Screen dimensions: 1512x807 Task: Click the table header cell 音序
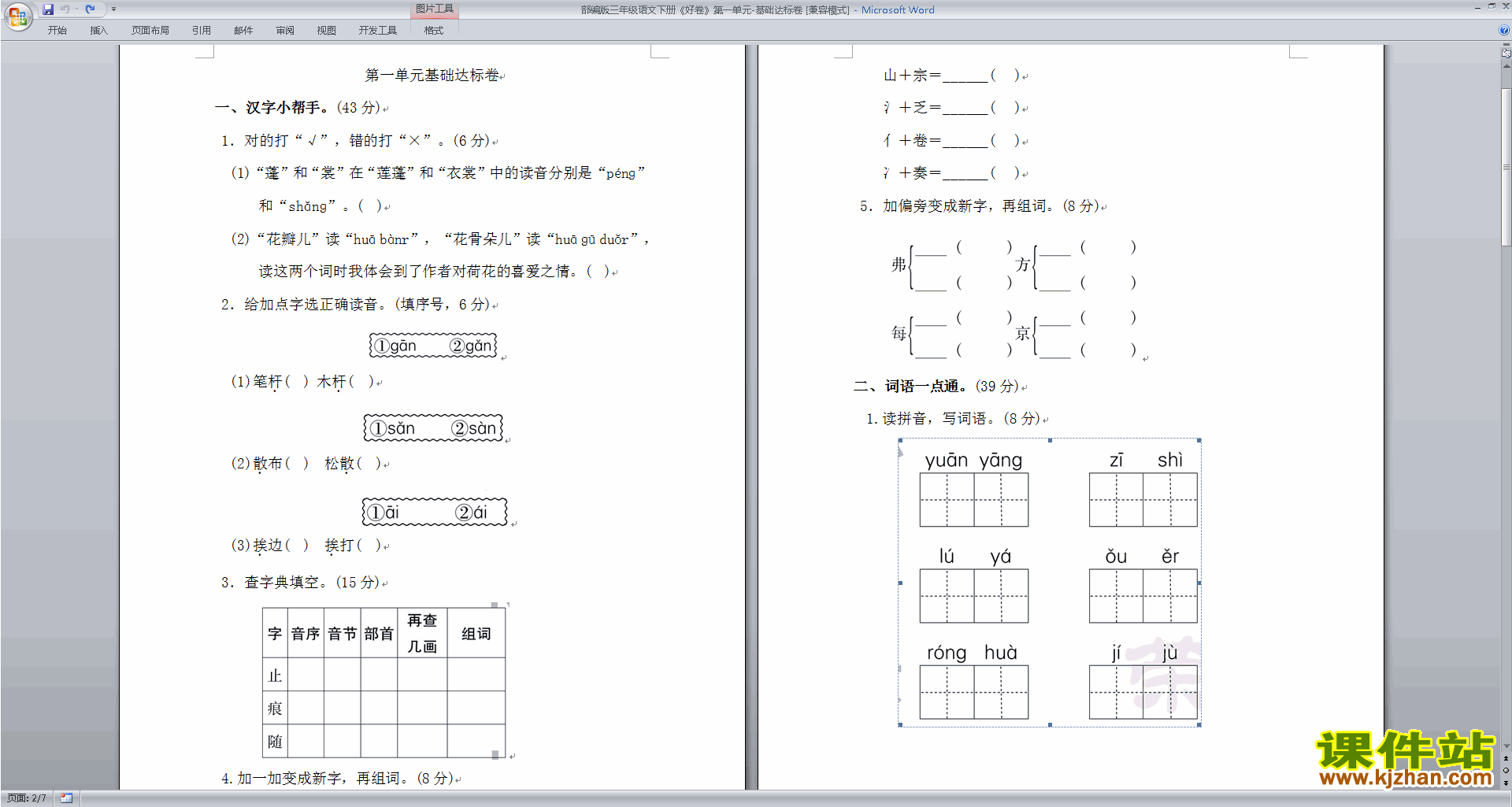[306, 634]
